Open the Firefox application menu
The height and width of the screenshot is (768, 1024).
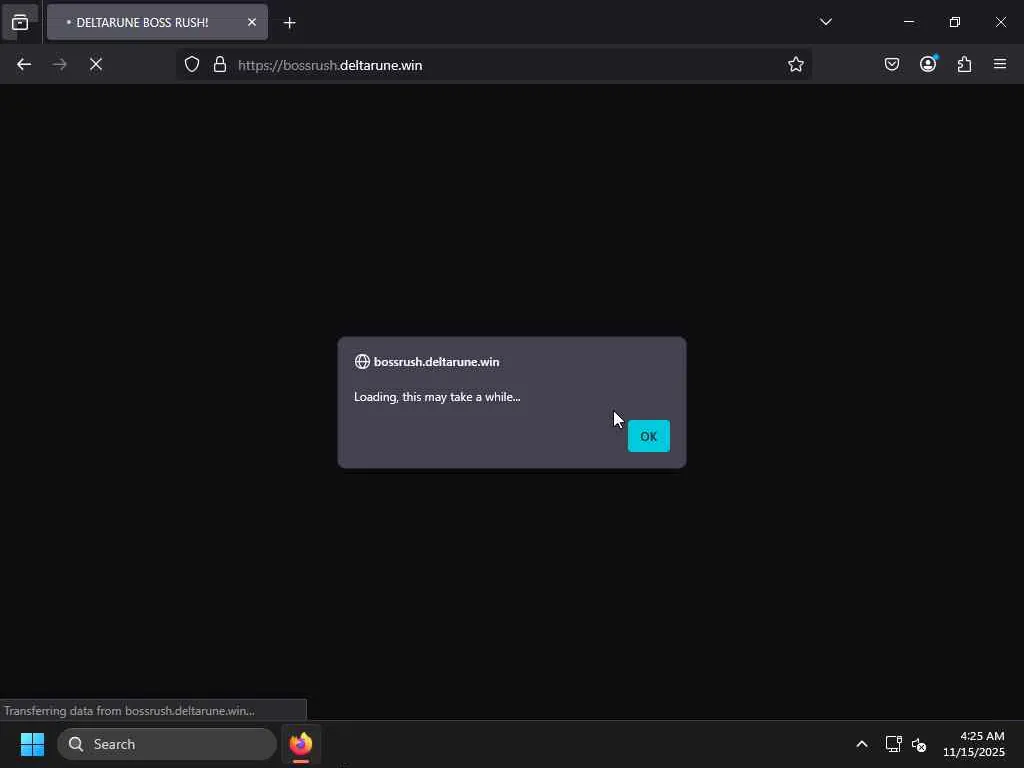(x=1000, y=64)
